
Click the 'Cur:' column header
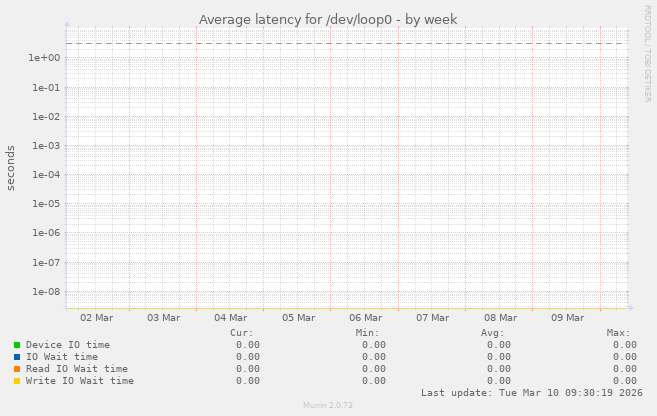click(242, 333)
